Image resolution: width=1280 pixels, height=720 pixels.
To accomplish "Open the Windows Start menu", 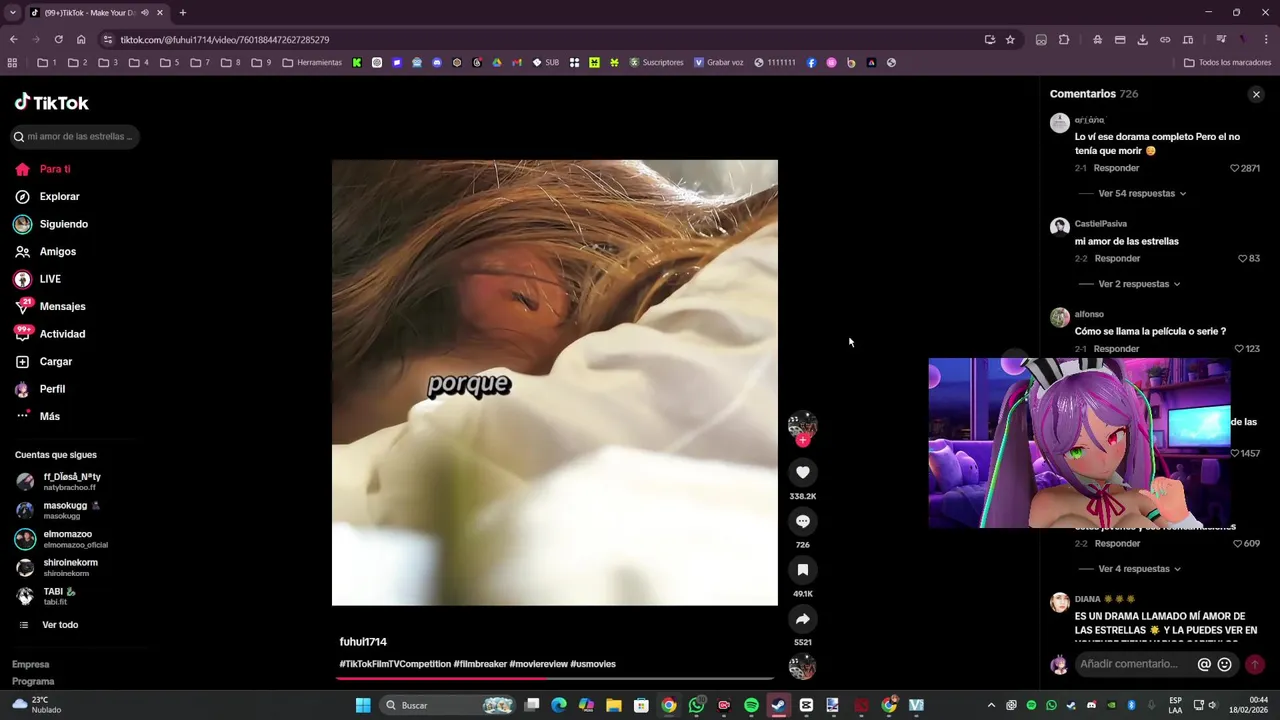I will 363,705.
